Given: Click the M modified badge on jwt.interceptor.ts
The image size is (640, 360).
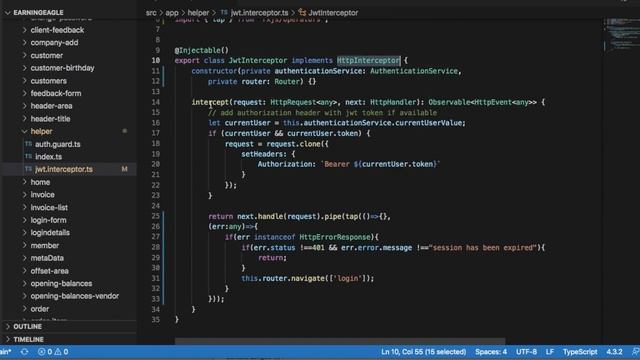Looking at the screenshot, I should (124, 169).
